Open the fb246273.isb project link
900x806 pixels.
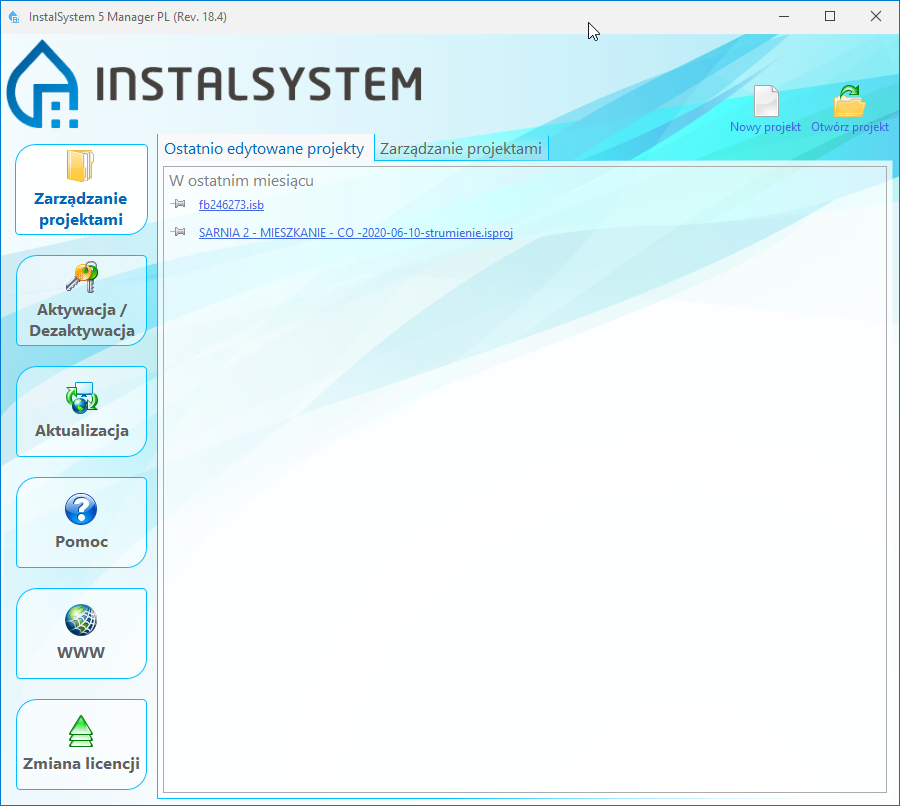[231, 205]
